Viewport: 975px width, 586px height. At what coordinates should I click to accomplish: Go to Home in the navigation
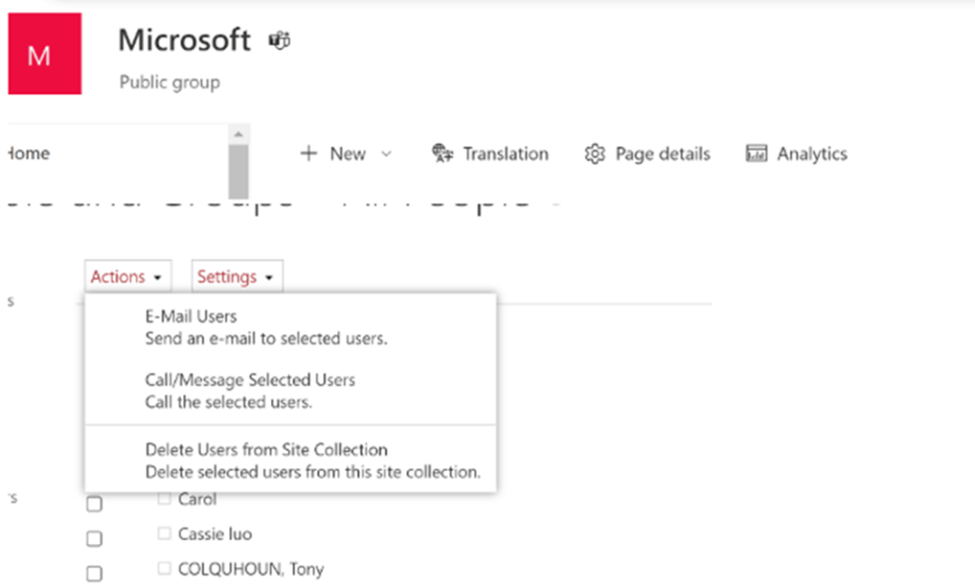29,153
